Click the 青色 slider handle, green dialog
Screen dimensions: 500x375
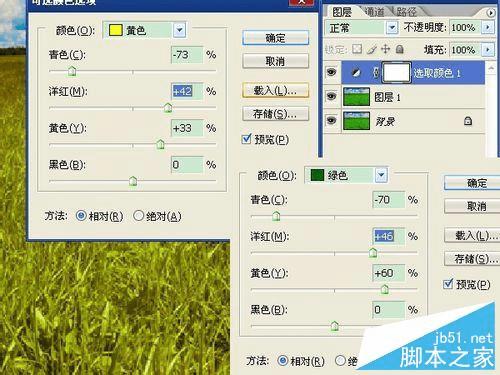pyautogui.click(x=276, y=216)
